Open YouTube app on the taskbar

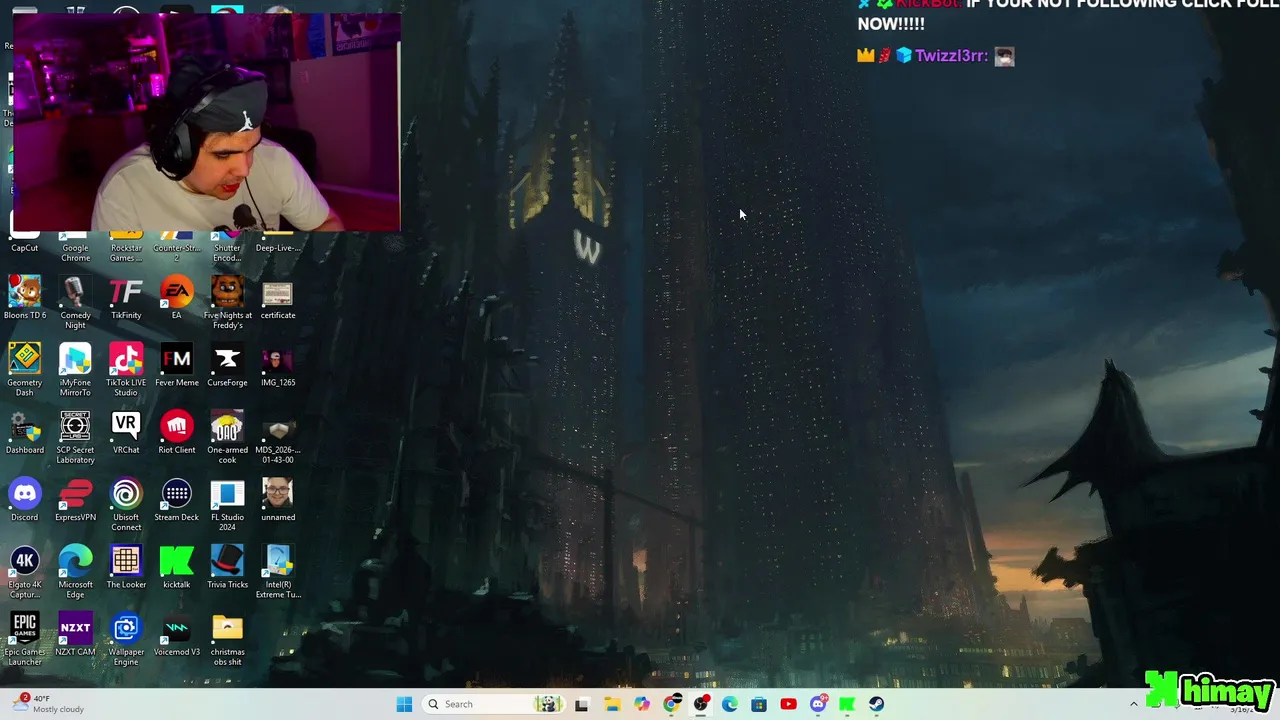tap(788, 704)
